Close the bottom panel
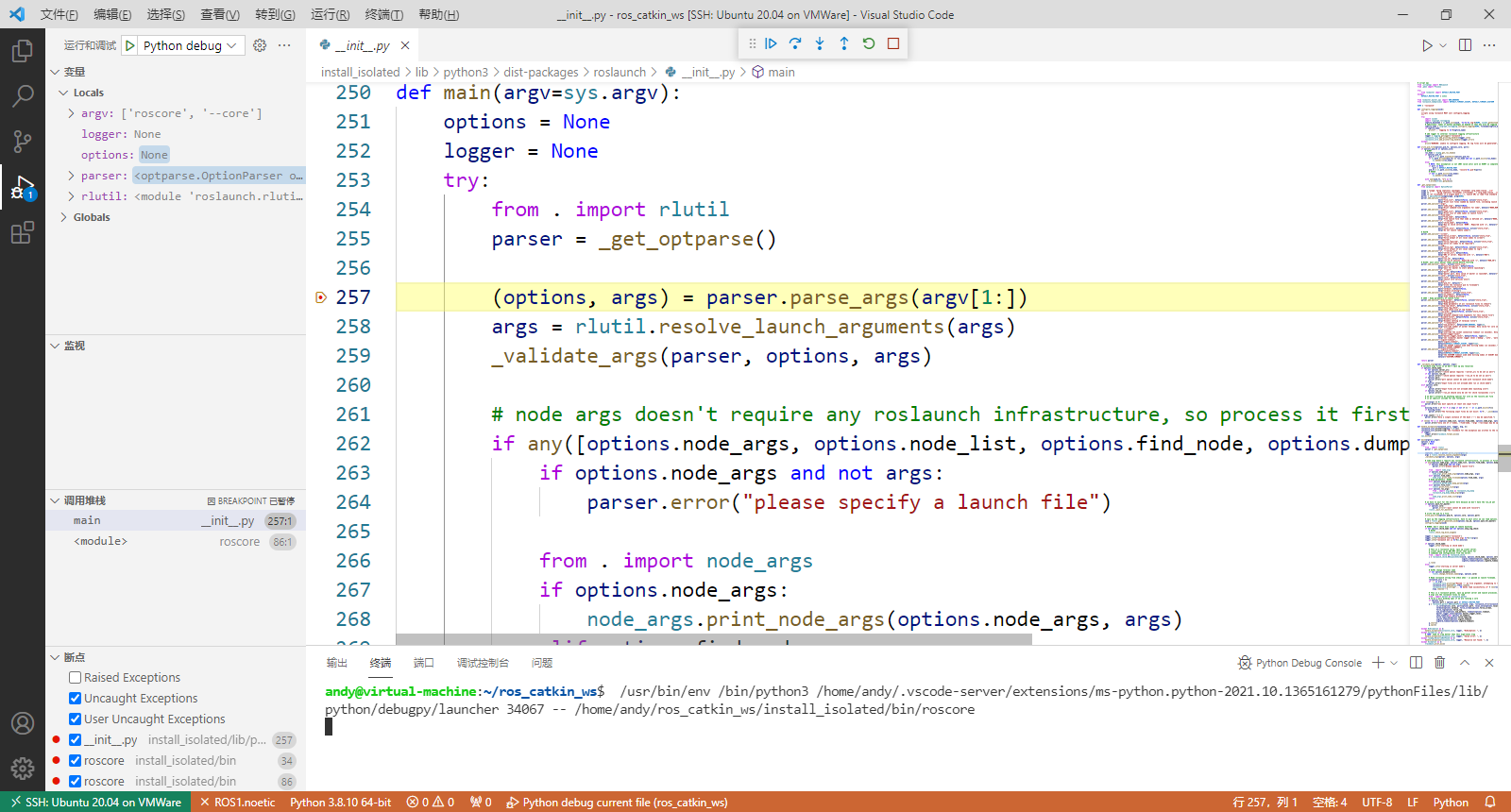Viewport: 1511px width, 812px height. 1489,663
